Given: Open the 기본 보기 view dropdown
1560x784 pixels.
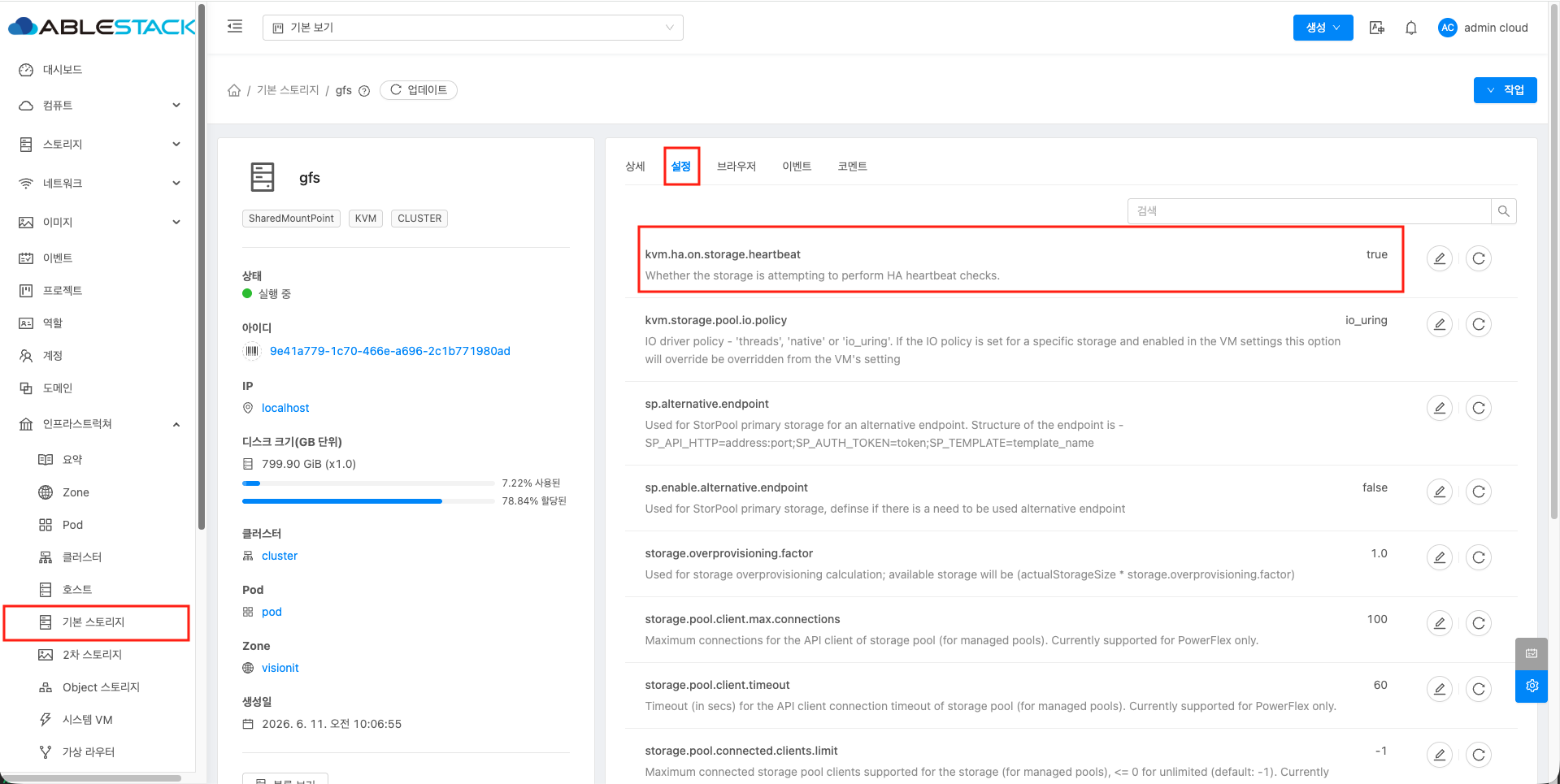Looking at the screenshot, I should (473, 28).
